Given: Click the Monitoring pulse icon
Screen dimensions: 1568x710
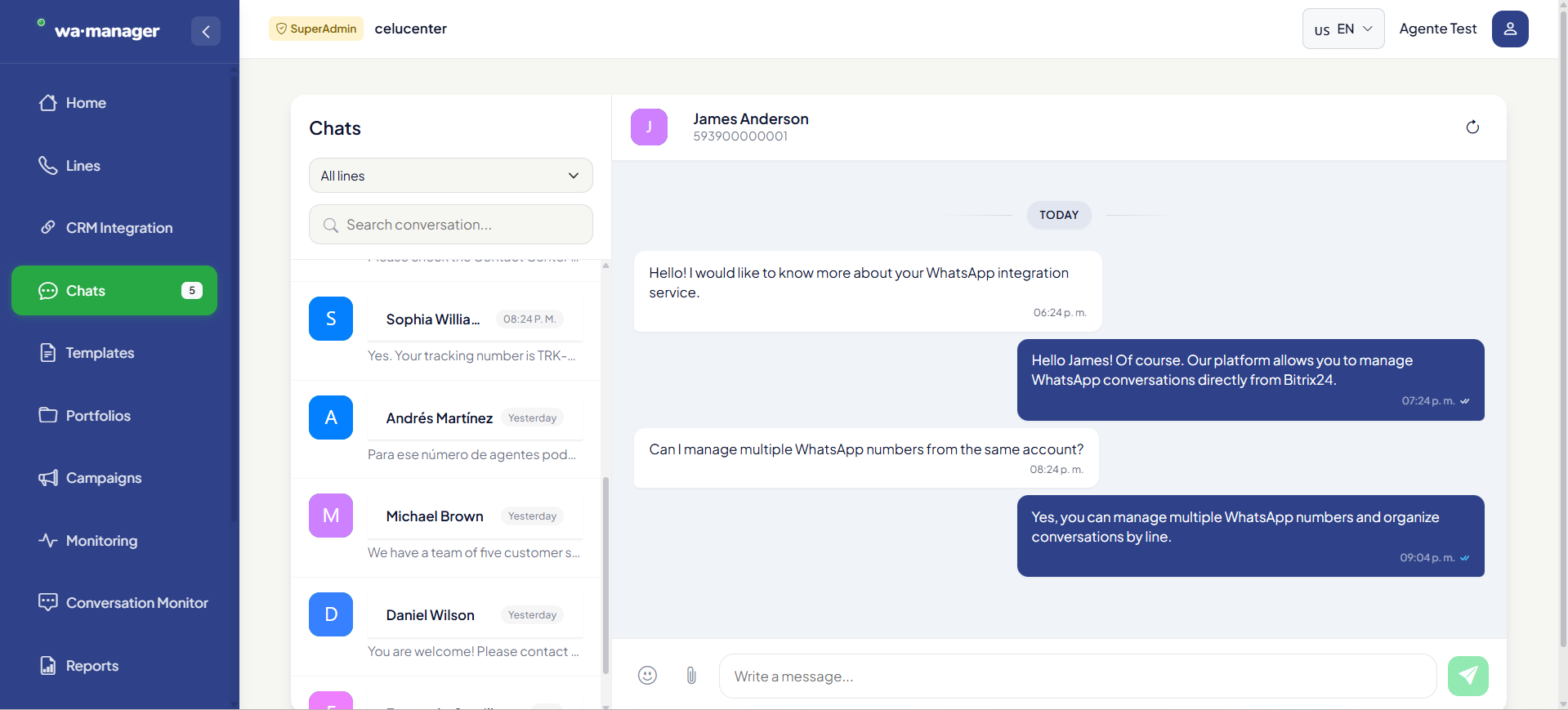Looking at the screenshot, I should (48, 541).
